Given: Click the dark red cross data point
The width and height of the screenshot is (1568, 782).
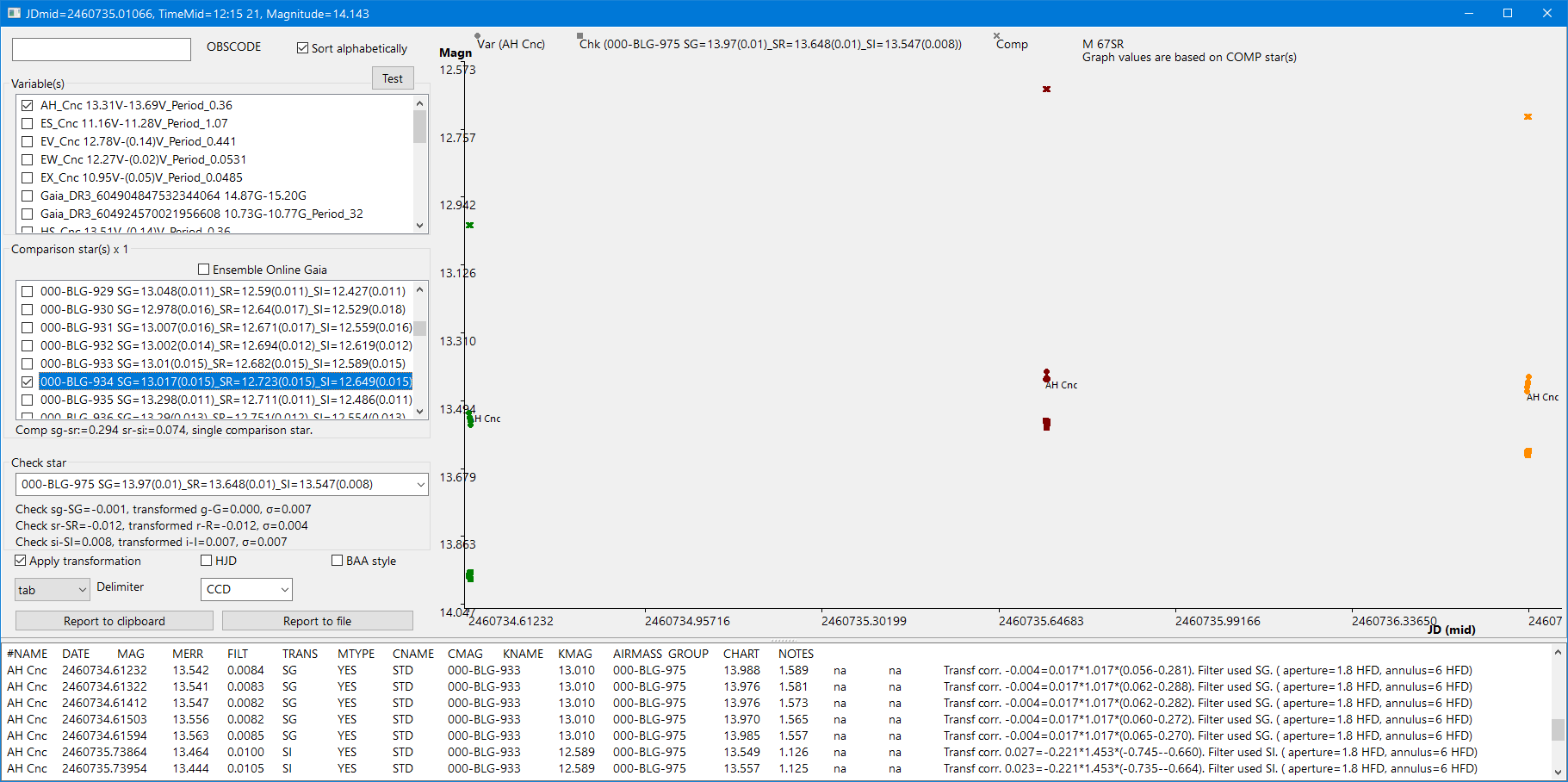Looking at the screenshot, I should point(1046,90).
